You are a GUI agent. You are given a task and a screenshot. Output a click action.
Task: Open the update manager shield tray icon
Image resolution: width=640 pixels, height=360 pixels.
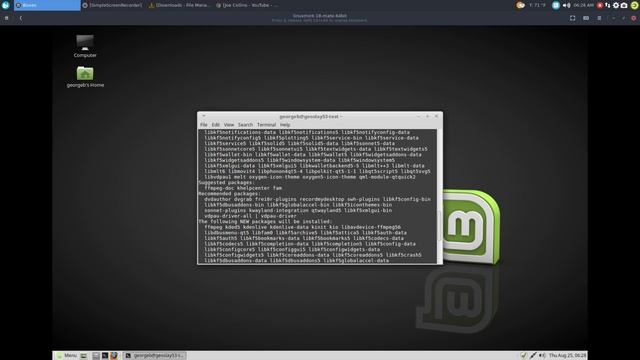tap(524, 356)
